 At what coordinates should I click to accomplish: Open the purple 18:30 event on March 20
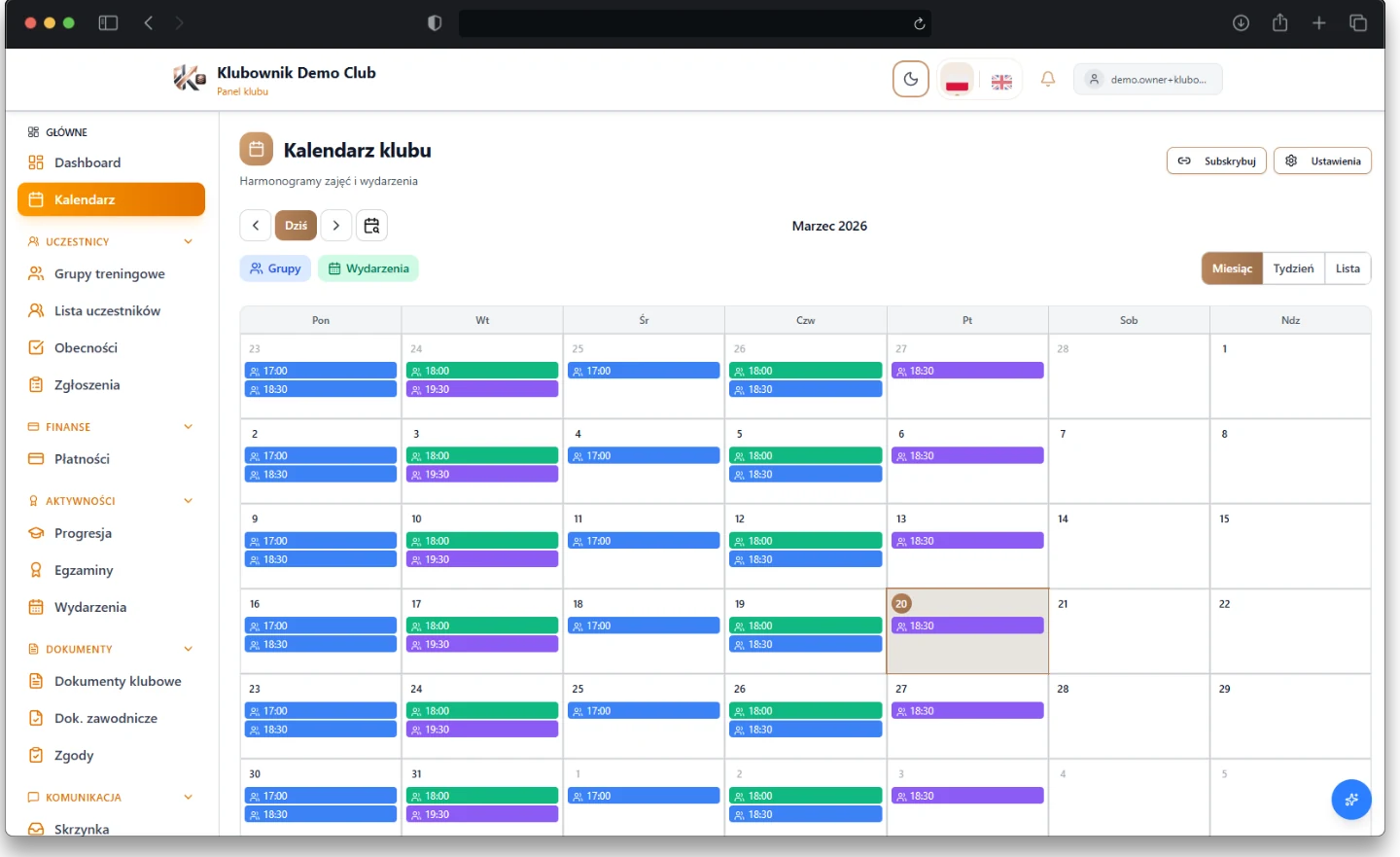967,626
